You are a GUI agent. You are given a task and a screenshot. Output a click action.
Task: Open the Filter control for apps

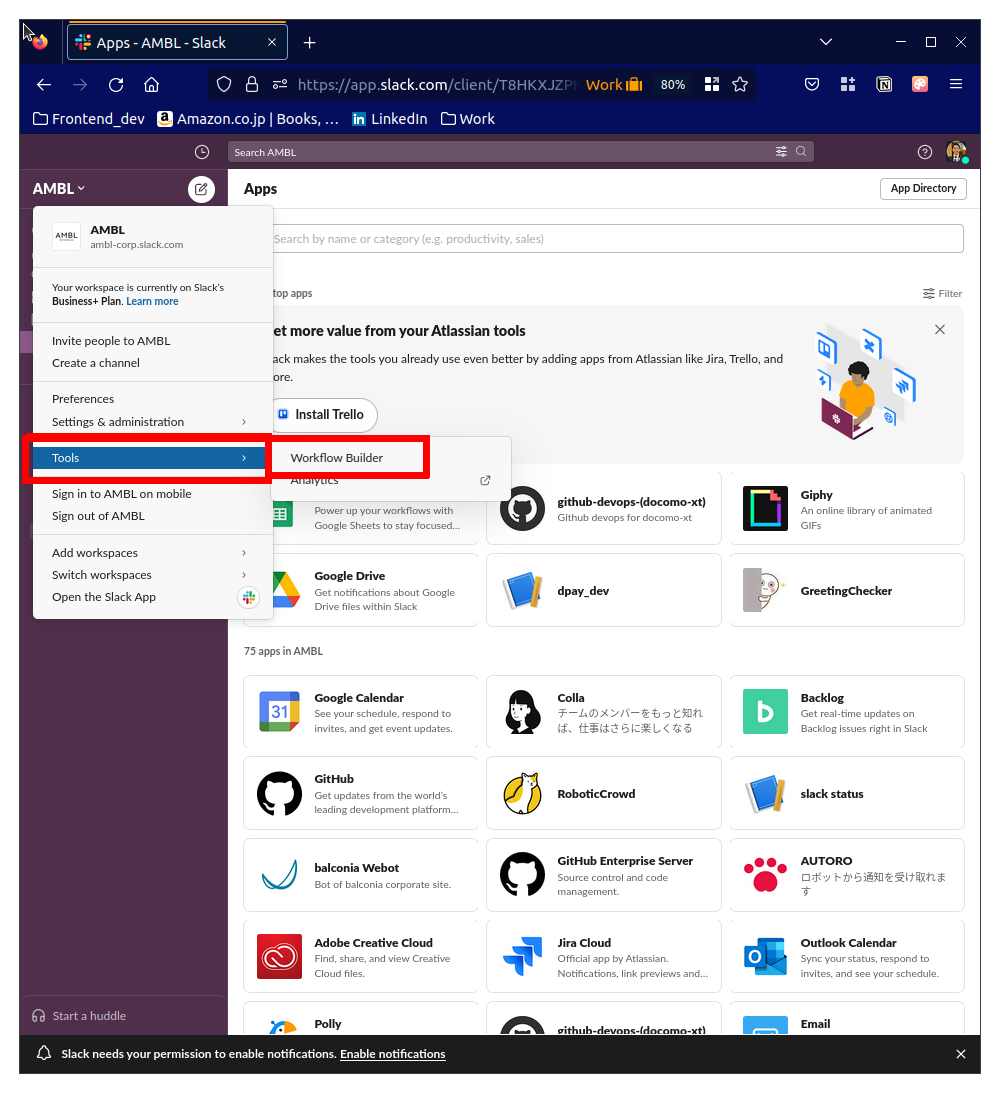tap(942, 293)
